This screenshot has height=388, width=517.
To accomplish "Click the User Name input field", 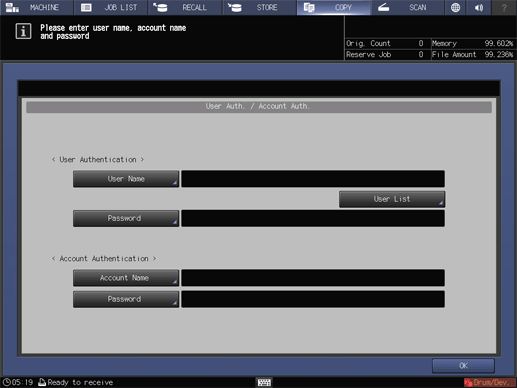I will [x=313, y=179].
